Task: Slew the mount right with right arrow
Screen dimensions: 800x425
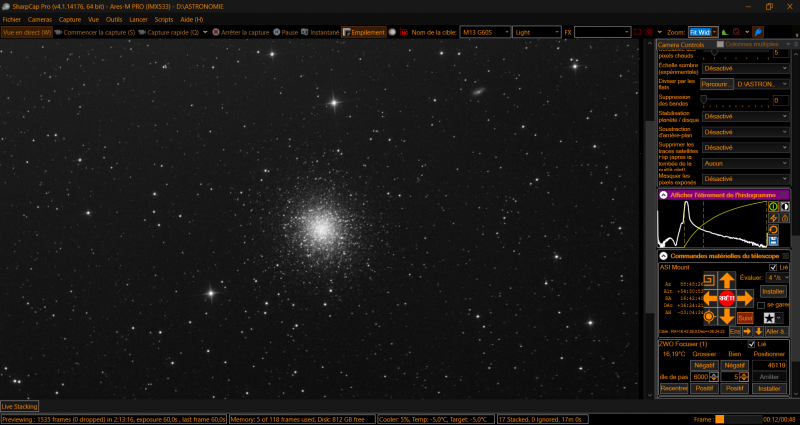Action: 744,298
